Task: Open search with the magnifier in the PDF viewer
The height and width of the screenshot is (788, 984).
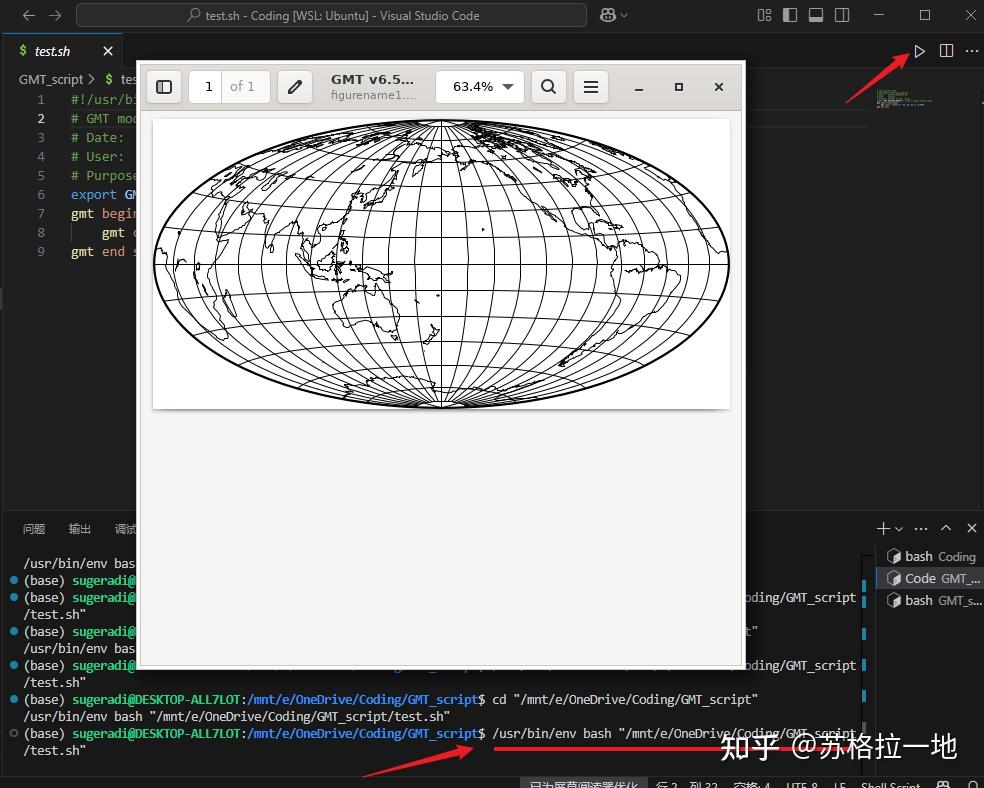Action: click(548, 87)
